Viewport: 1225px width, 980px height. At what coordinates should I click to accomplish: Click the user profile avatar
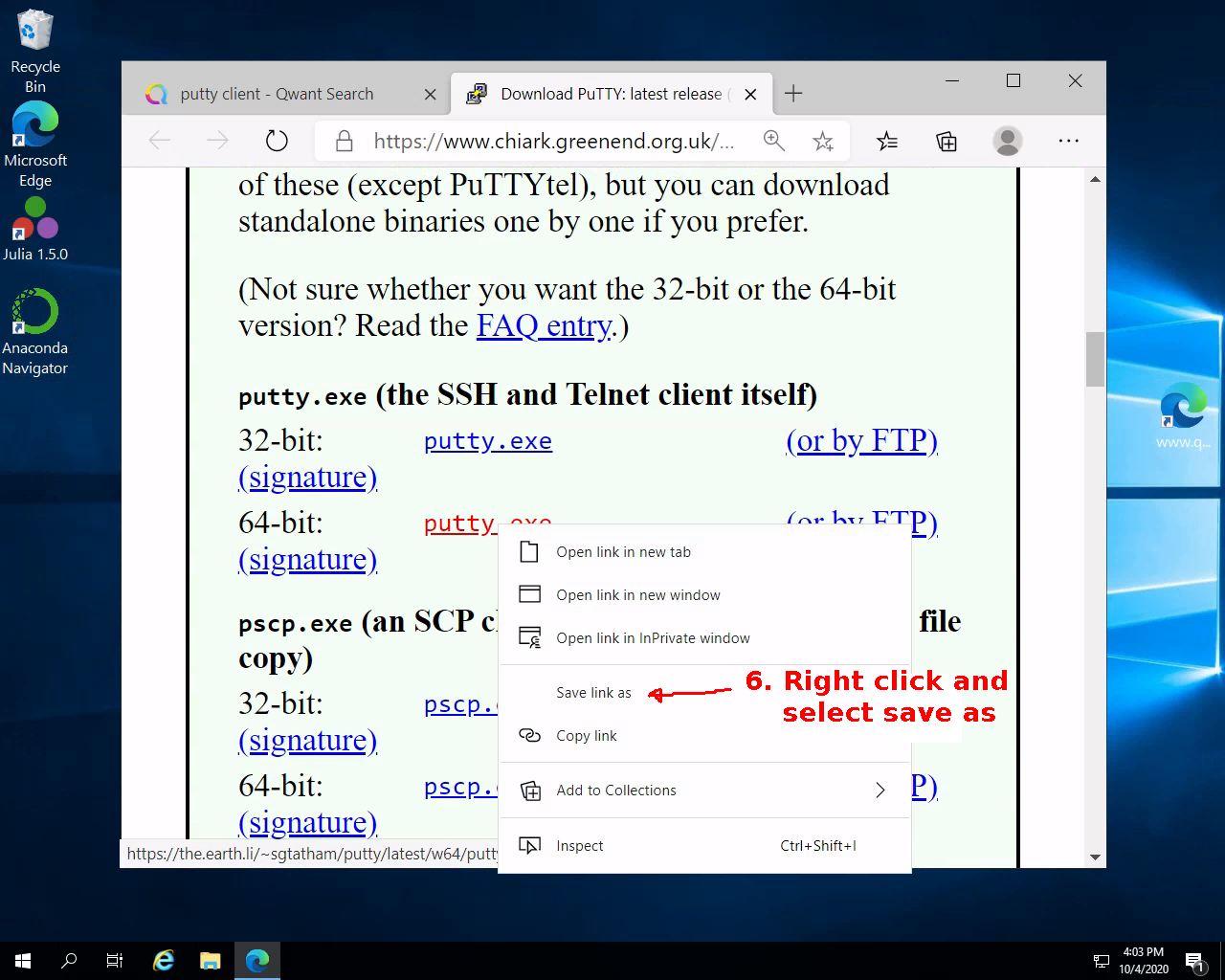tap(1007, 142)
